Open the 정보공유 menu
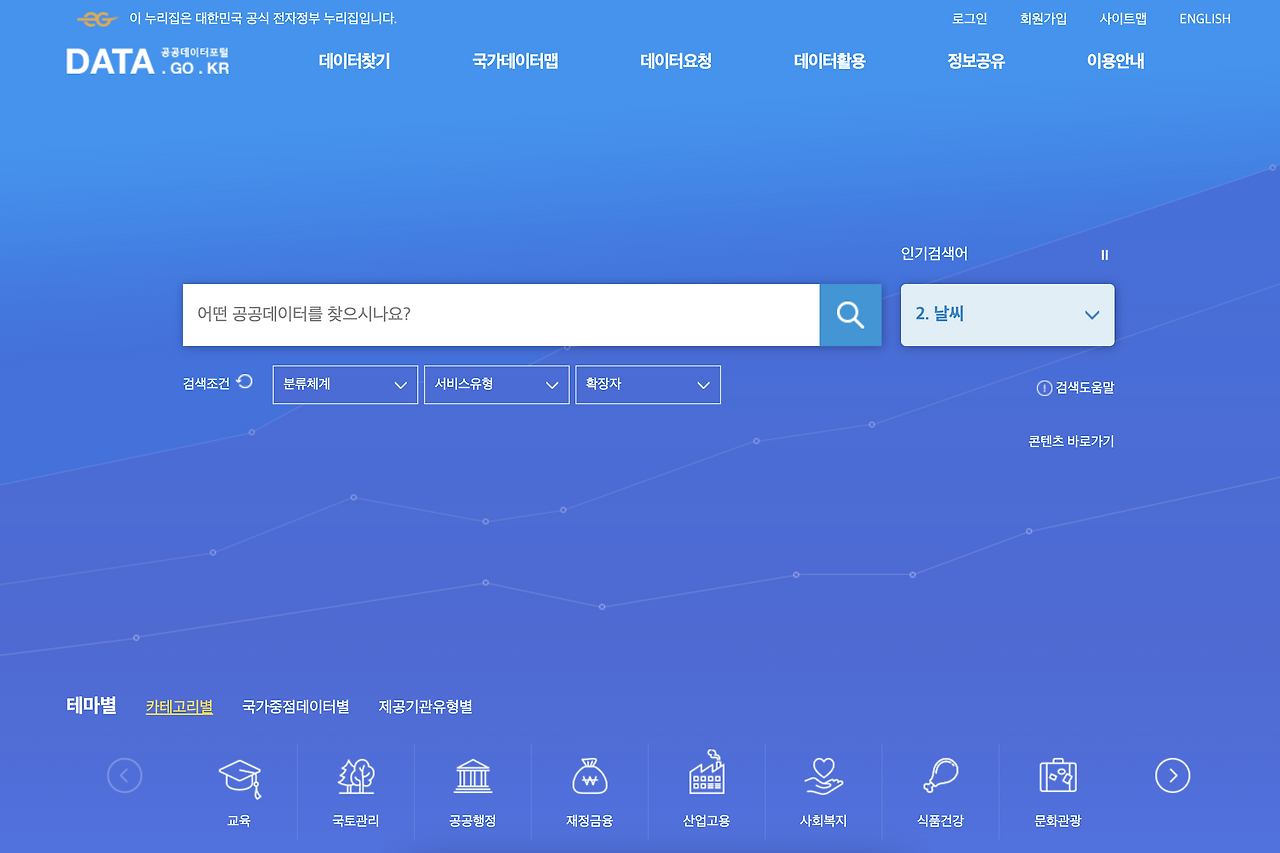The image size is (1280, 853). click(976, 61)
